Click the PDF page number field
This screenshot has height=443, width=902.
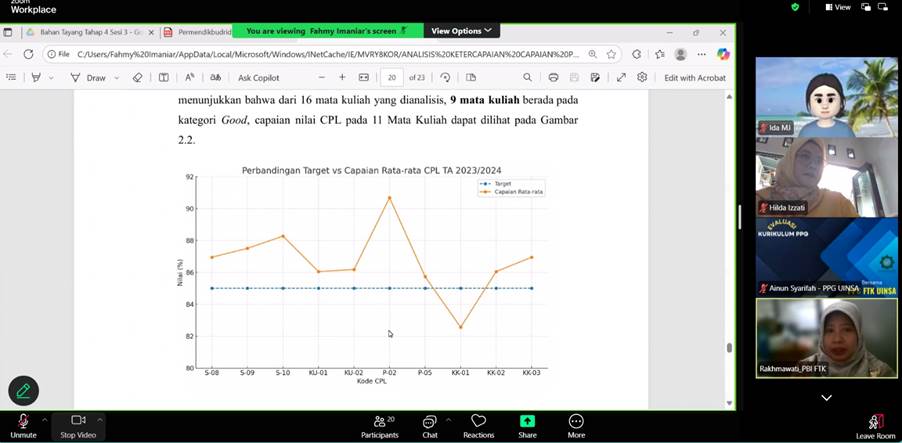[391, 77]
